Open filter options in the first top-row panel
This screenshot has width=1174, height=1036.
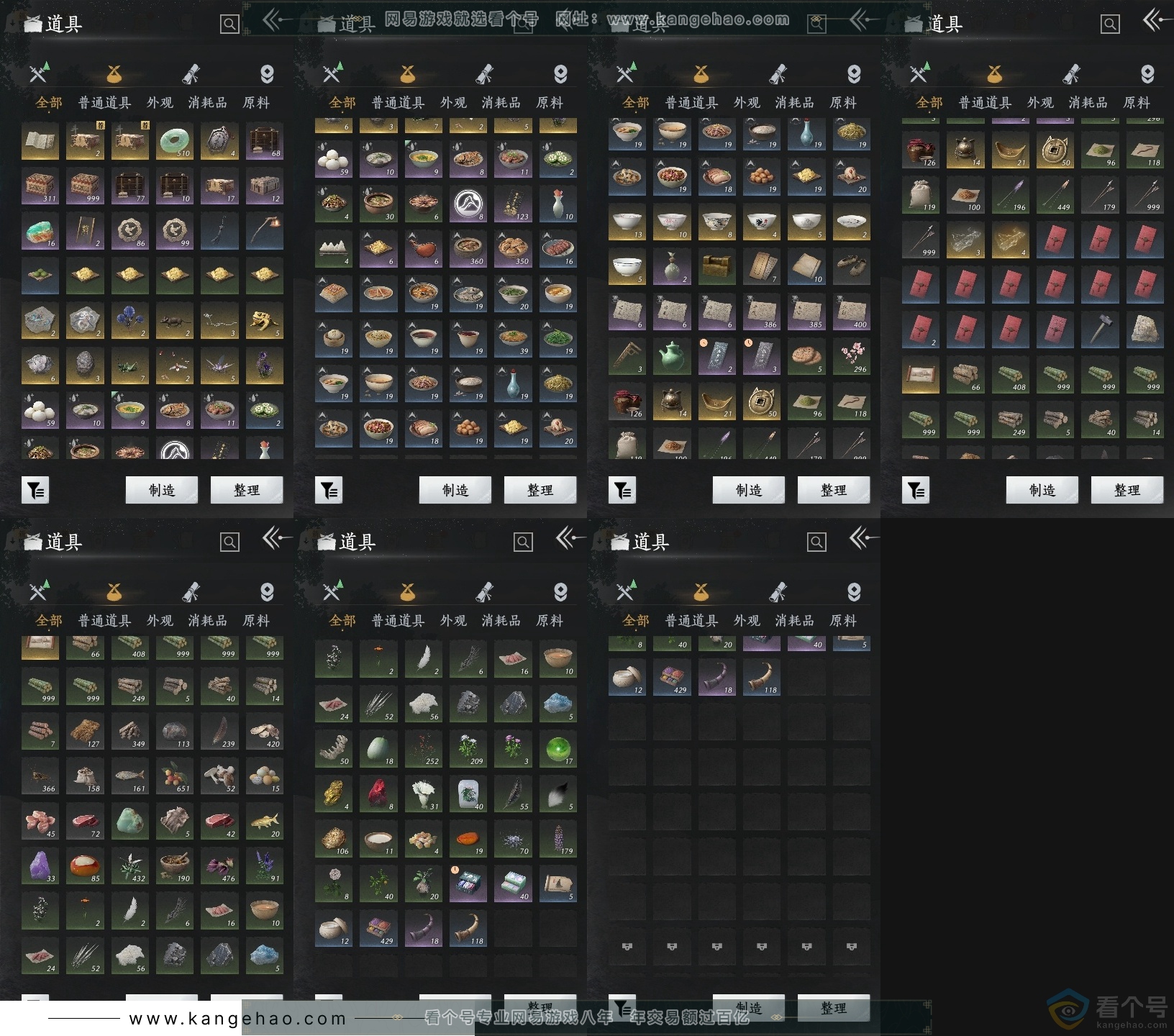point(35,491)
